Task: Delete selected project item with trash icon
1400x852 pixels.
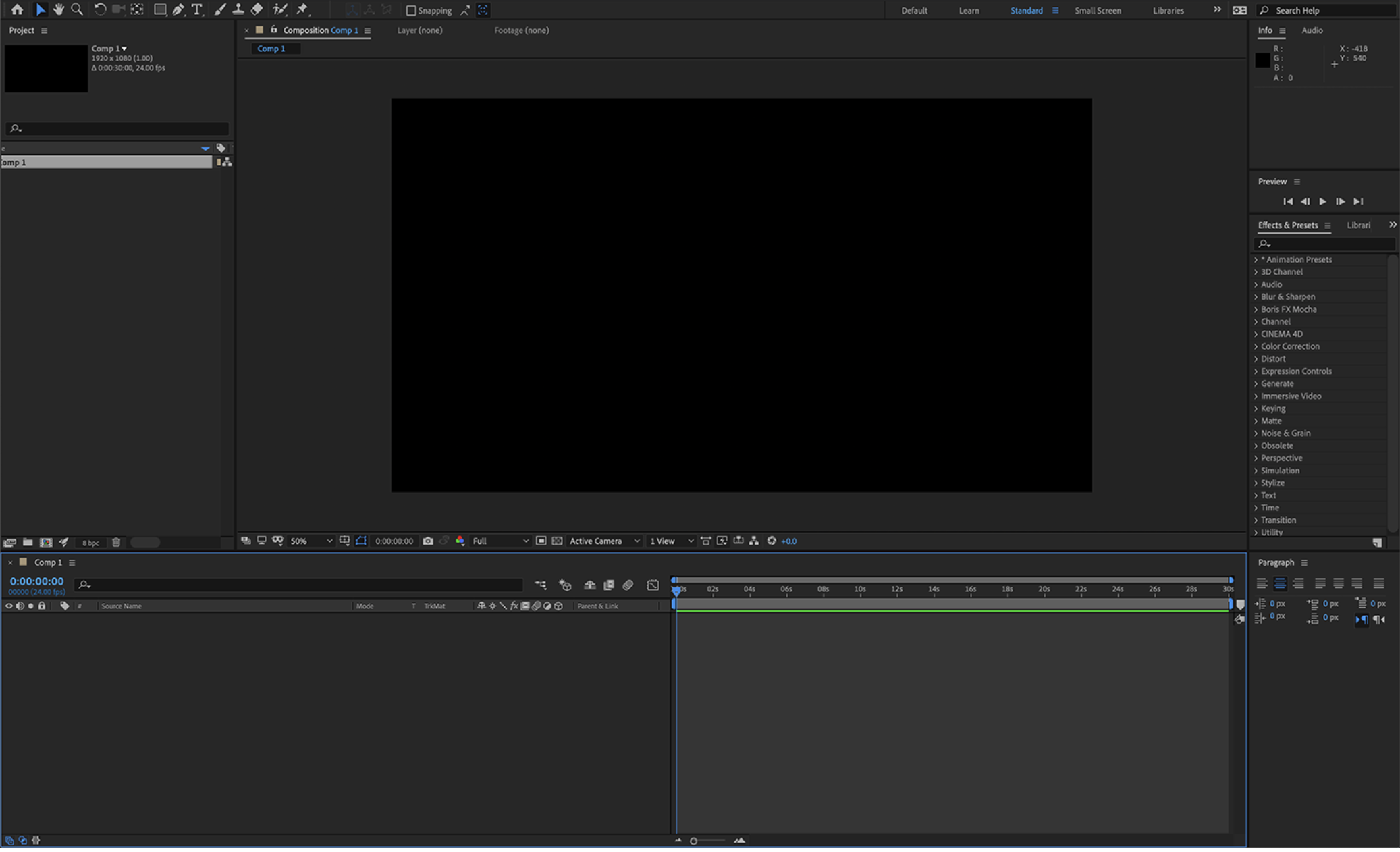Action: coord(116,542)
